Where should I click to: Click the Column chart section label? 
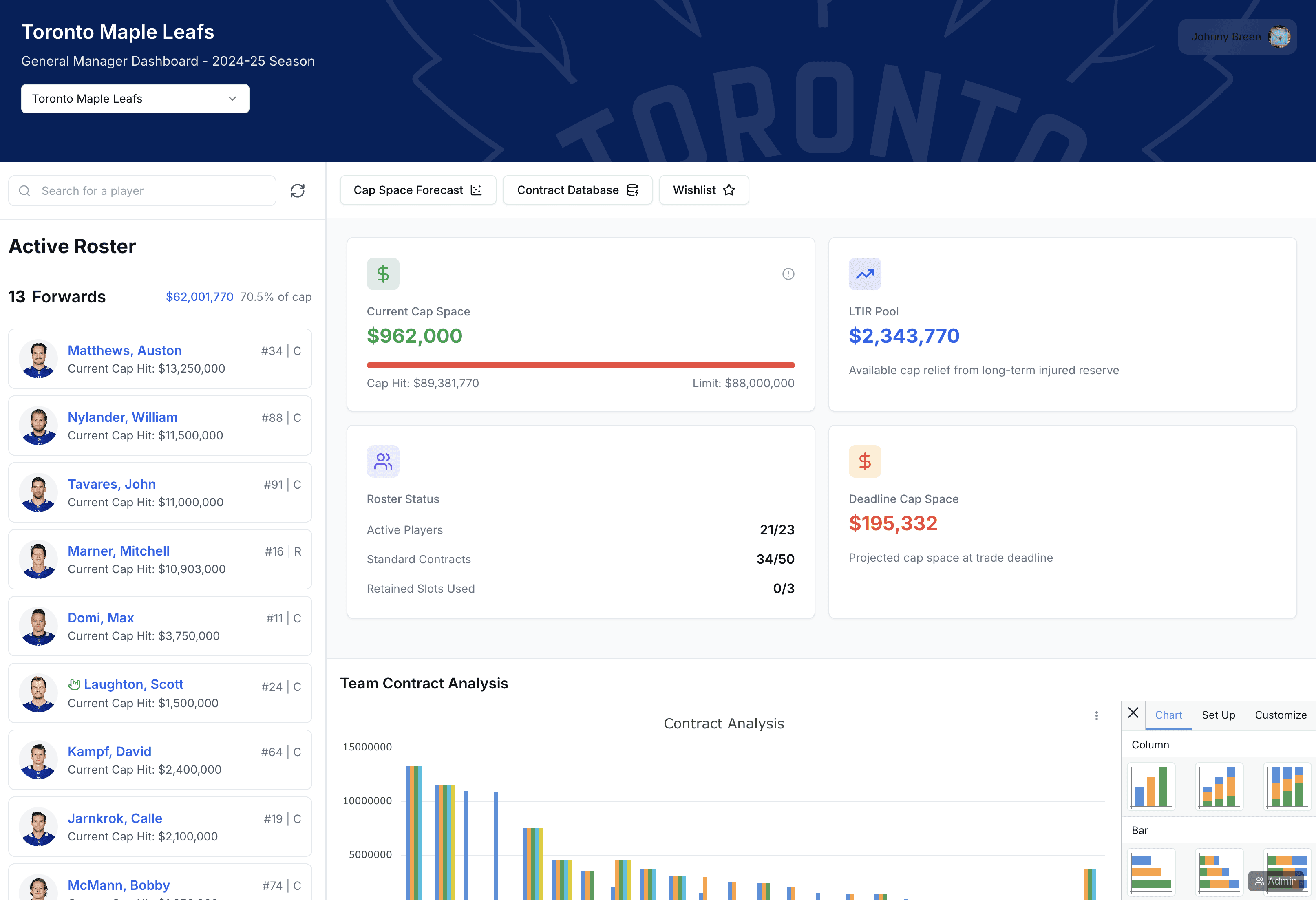click(x=1150, y=744)
